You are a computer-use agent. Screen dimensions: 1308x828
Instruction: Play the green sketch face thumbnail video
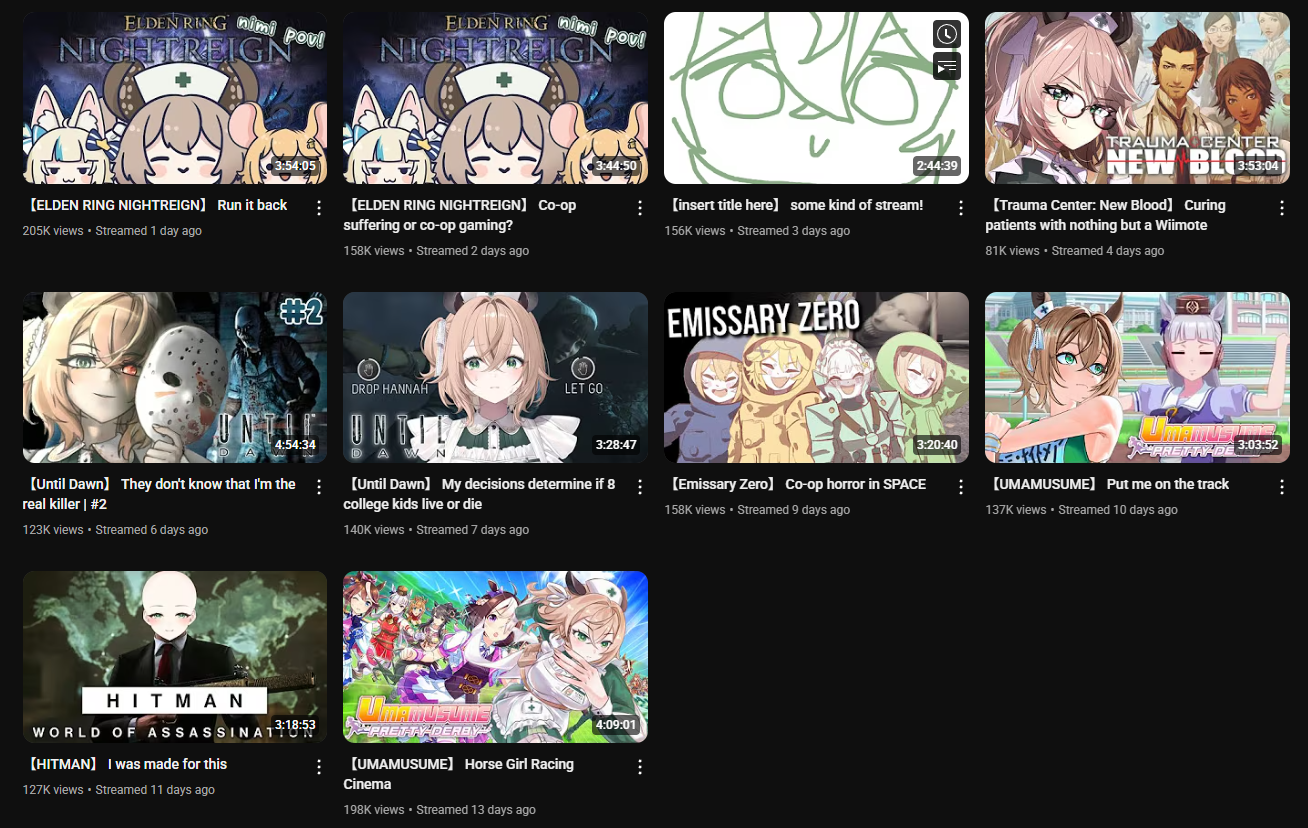click(816, 98)
